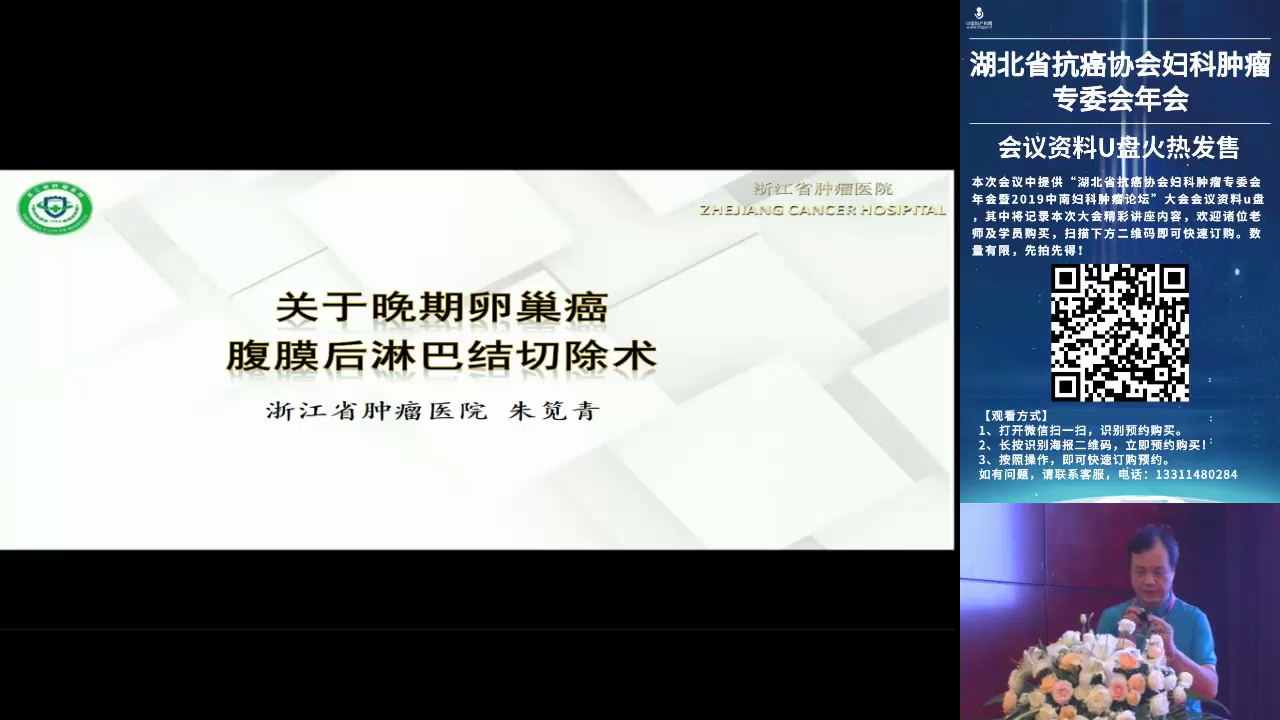Click the QR code in the sidebar
Image resolution: width=1280 pixels, height=720 pixels.
(1119, 332)
